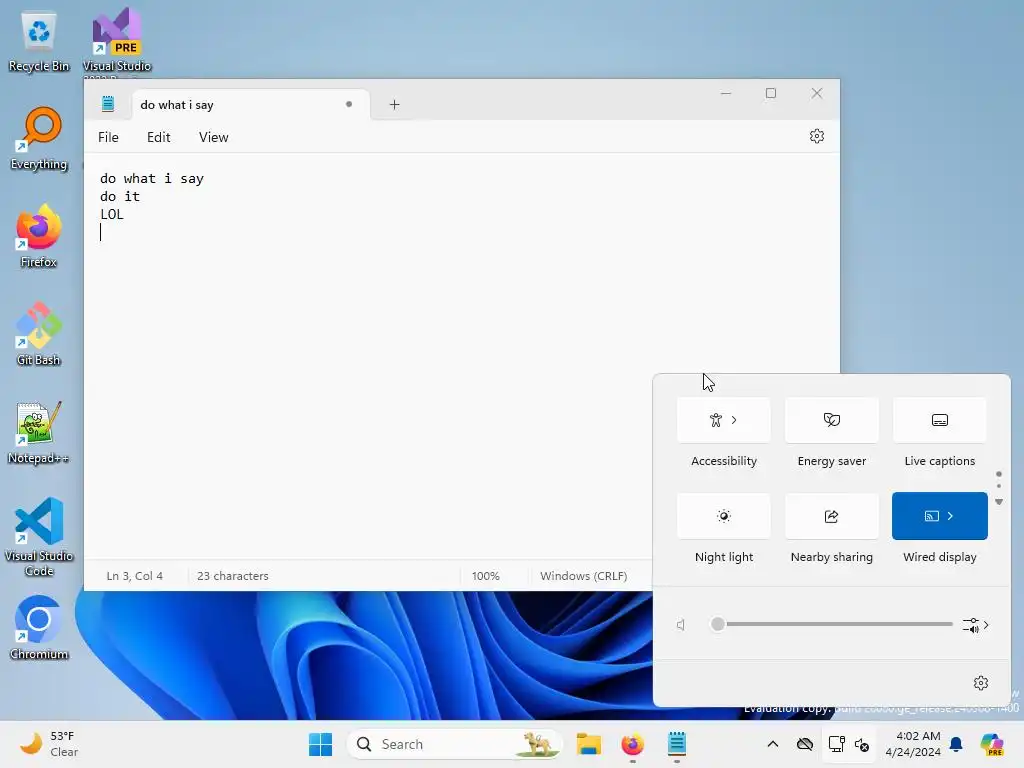Open Firefox desktop shortcut
Screen dimensions: 1024x768
[x=39, y=236]
